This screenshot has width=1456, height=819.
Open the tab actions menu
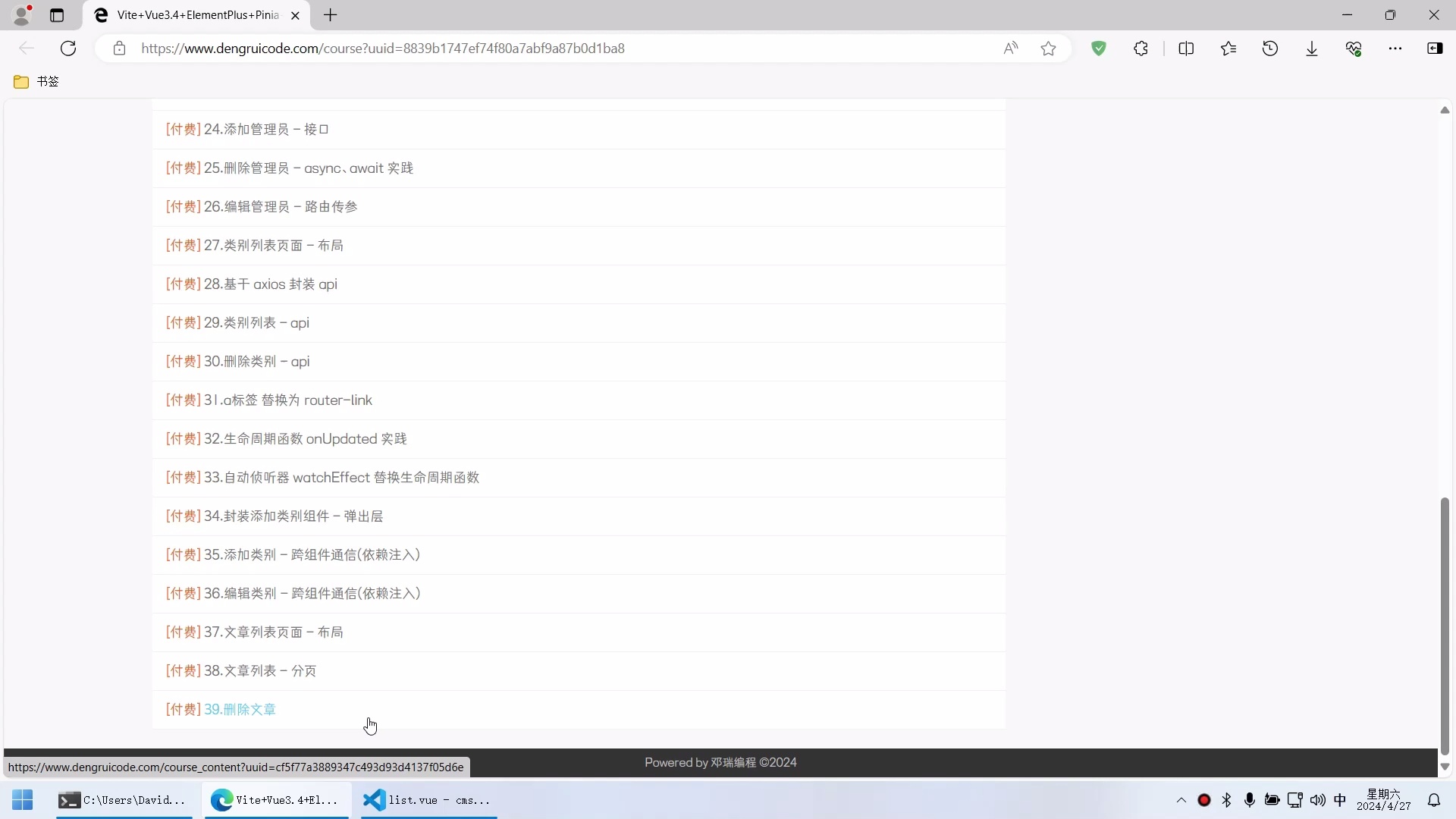point(58,15)
